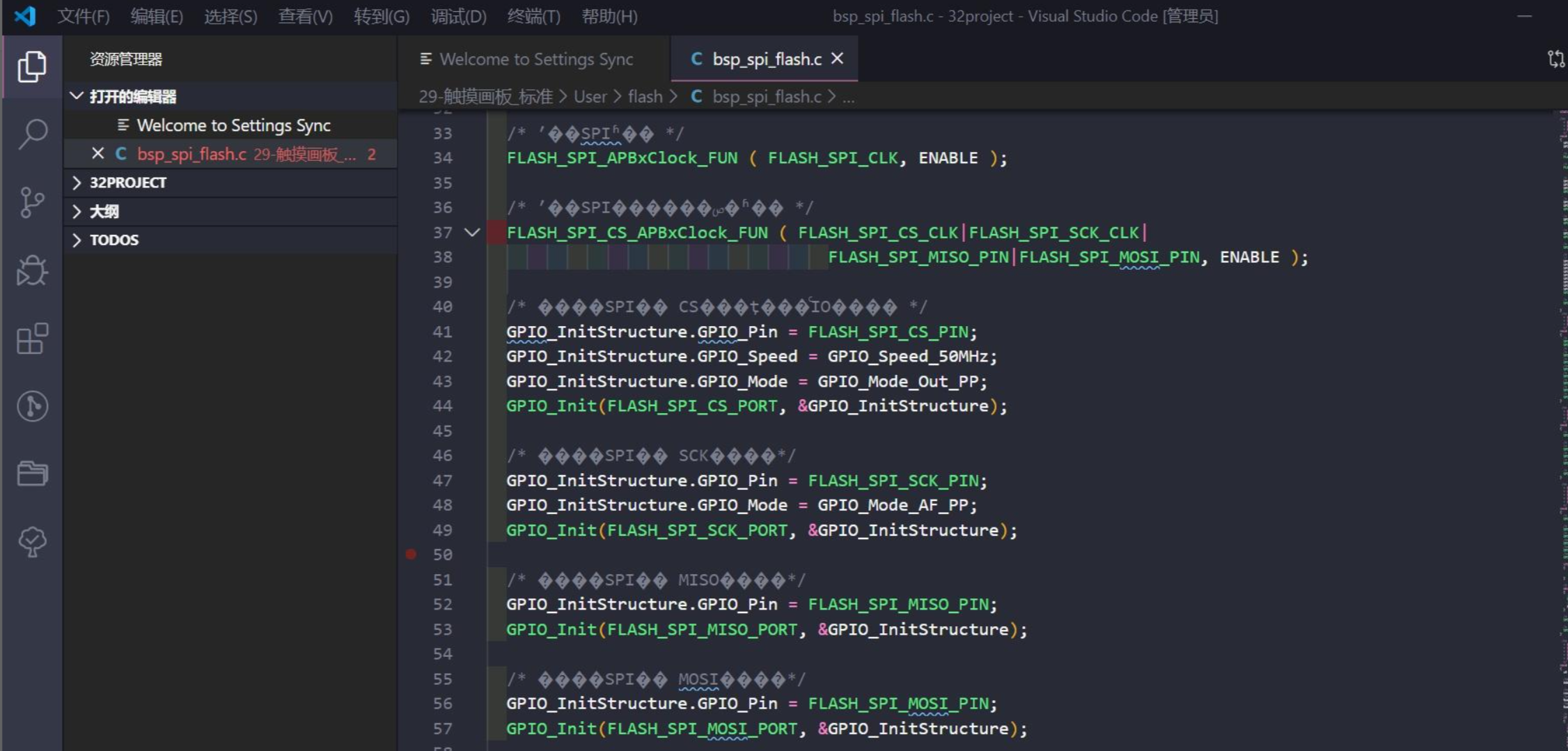
Task: Click FLASH_SPI_MOSI_PORT on line 57
Action: click(701, 728)
